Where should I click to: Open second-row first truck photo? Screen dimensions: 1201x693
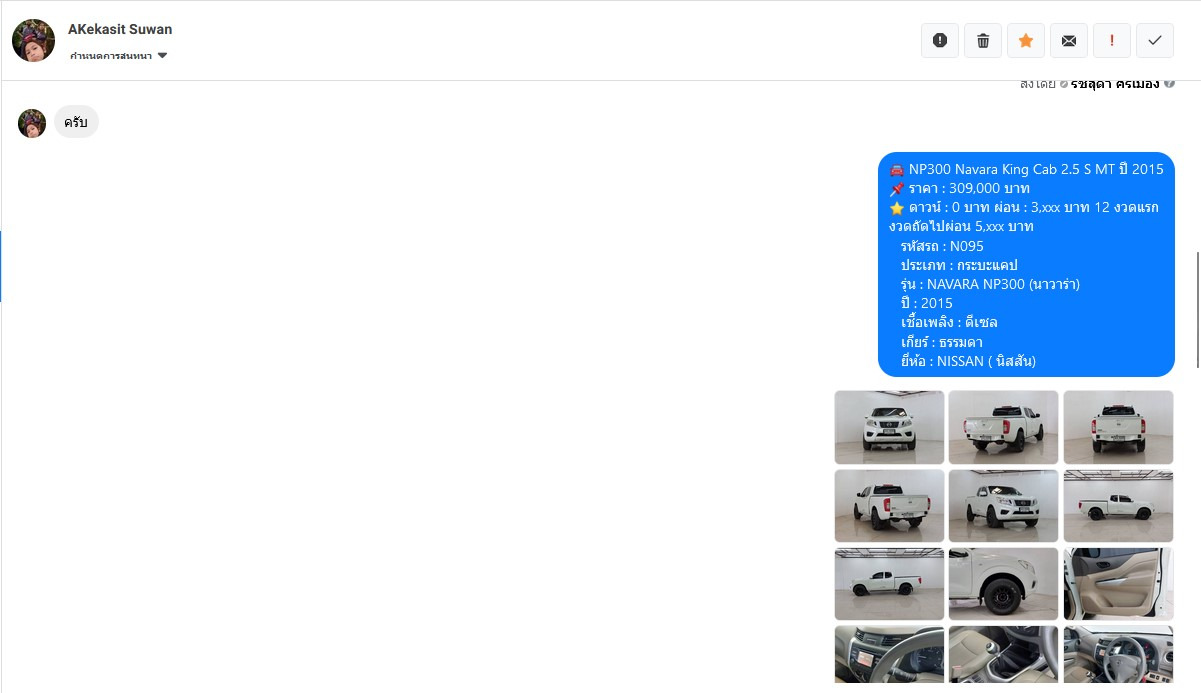pos(889,506)
